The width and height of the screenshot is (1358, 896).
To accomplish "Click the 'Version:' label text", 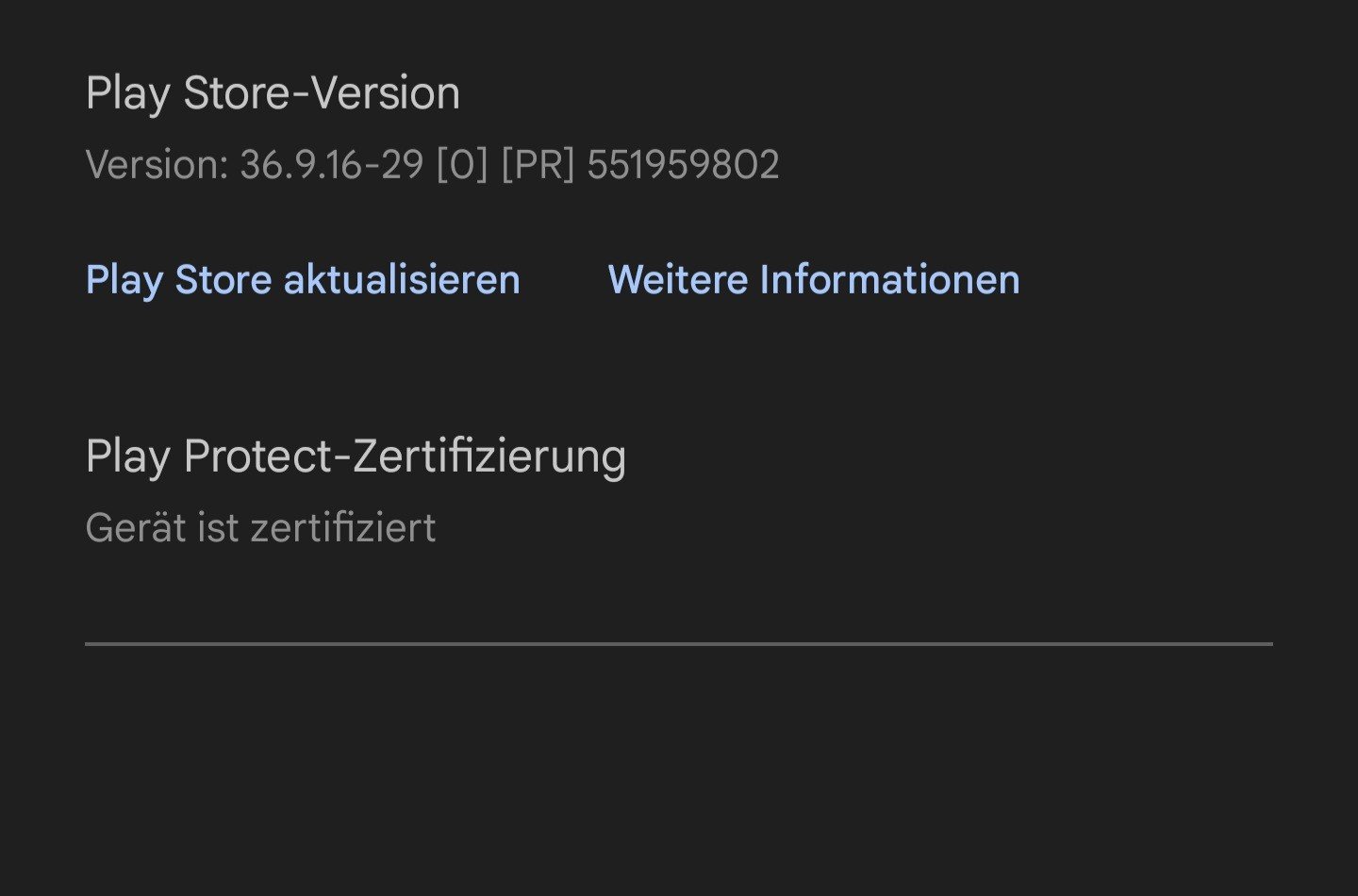I will coord(157,165).
